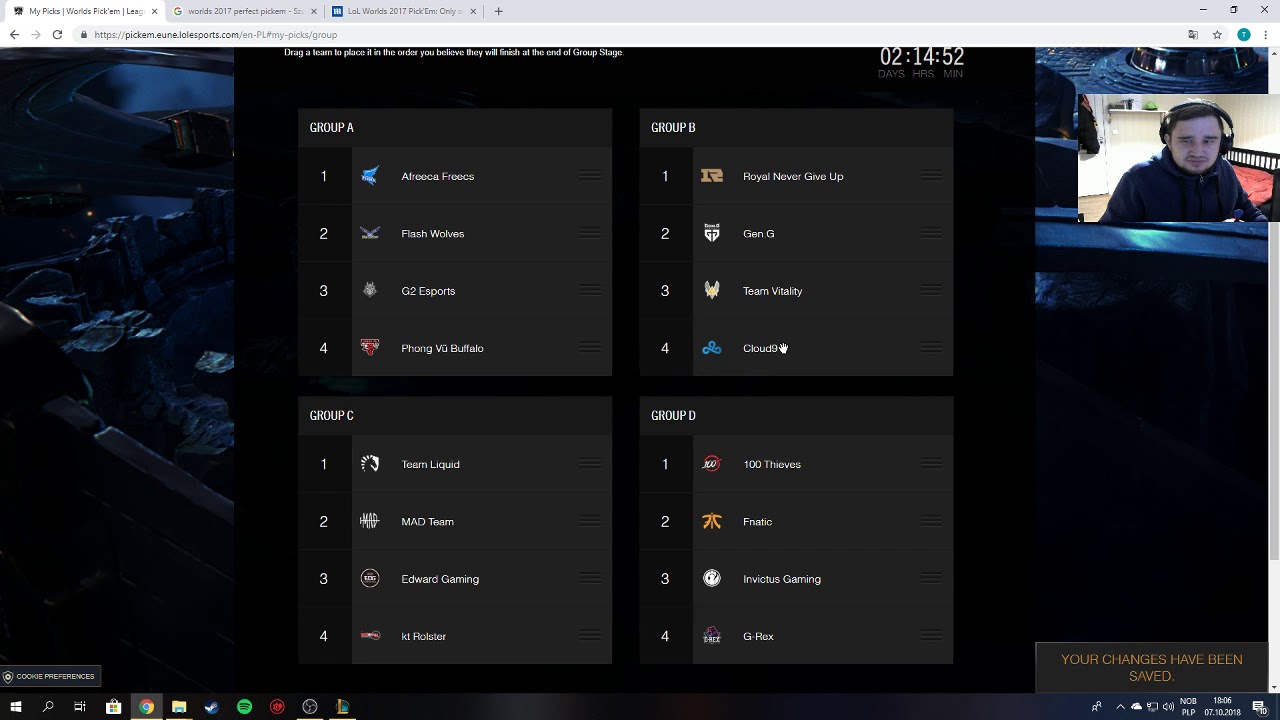Bookmark this page with star icon

[x=1217, y=34]
